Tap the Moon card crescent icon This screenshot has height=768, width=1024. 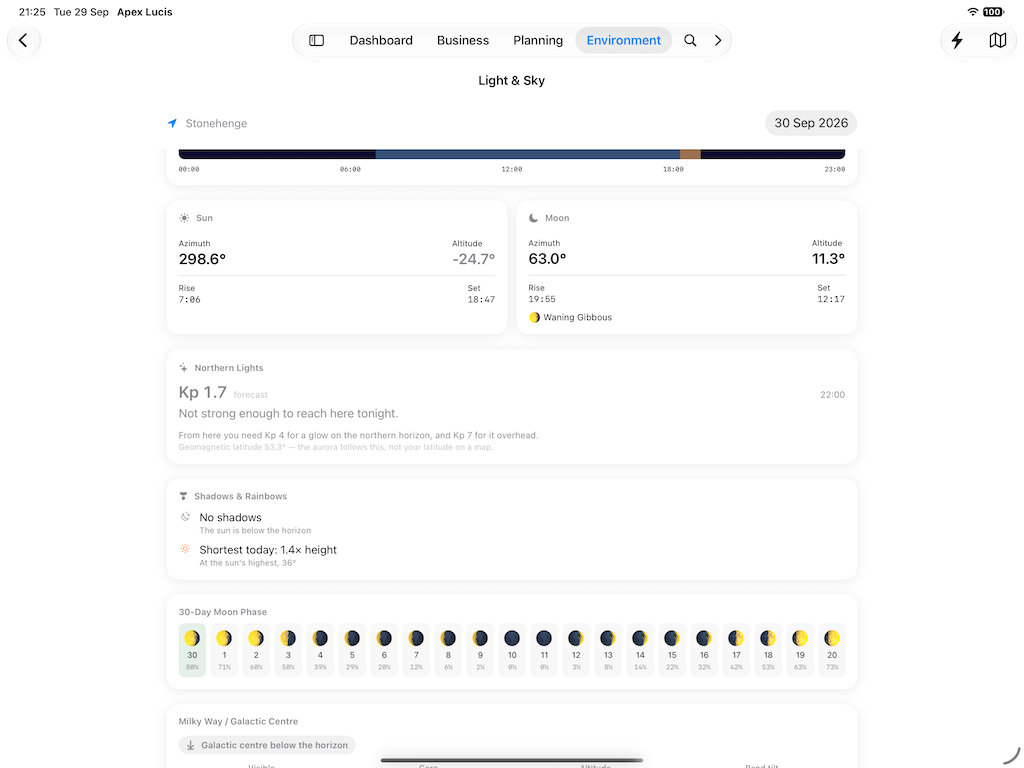tap(534, 218)
